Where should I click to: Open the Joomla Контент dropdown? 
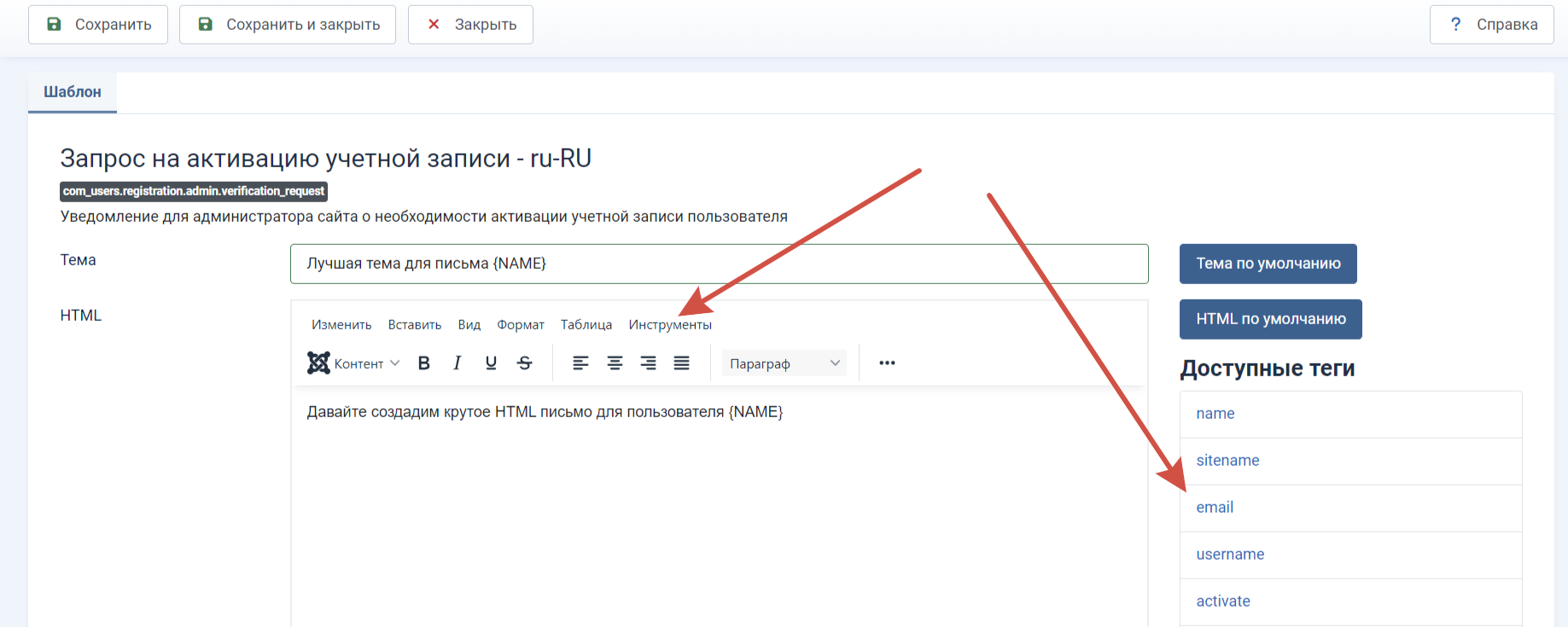[353, 363]
